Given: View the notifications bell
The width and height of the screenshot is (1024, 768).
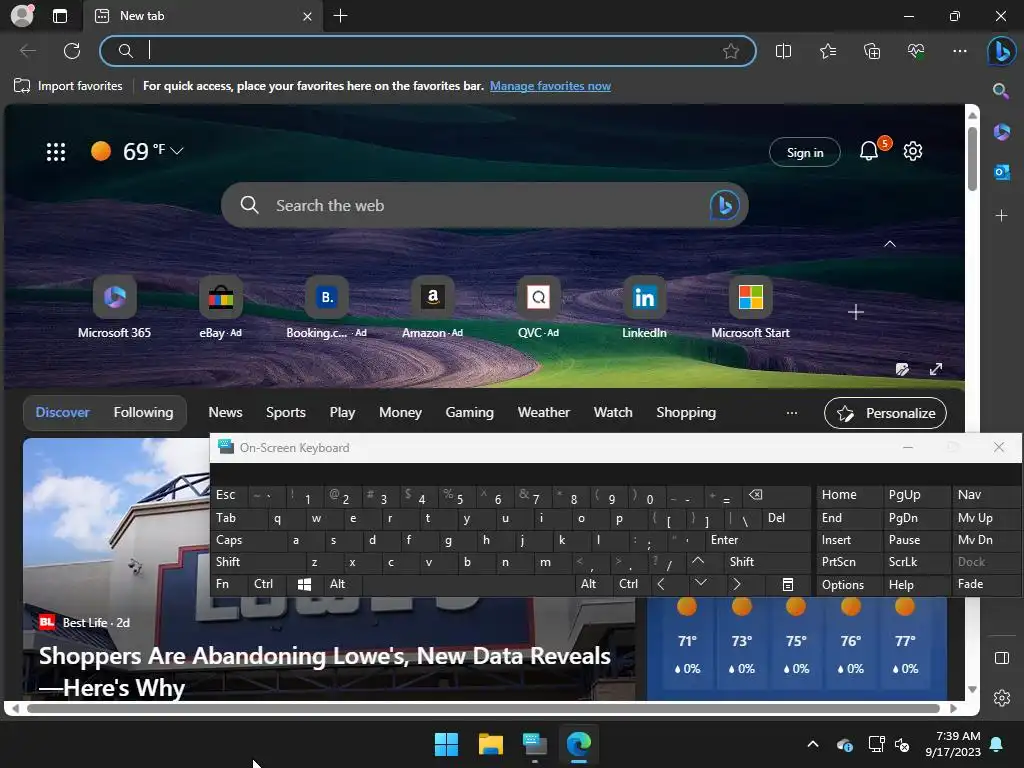Looking at the screenshot, I should point(869,152).
